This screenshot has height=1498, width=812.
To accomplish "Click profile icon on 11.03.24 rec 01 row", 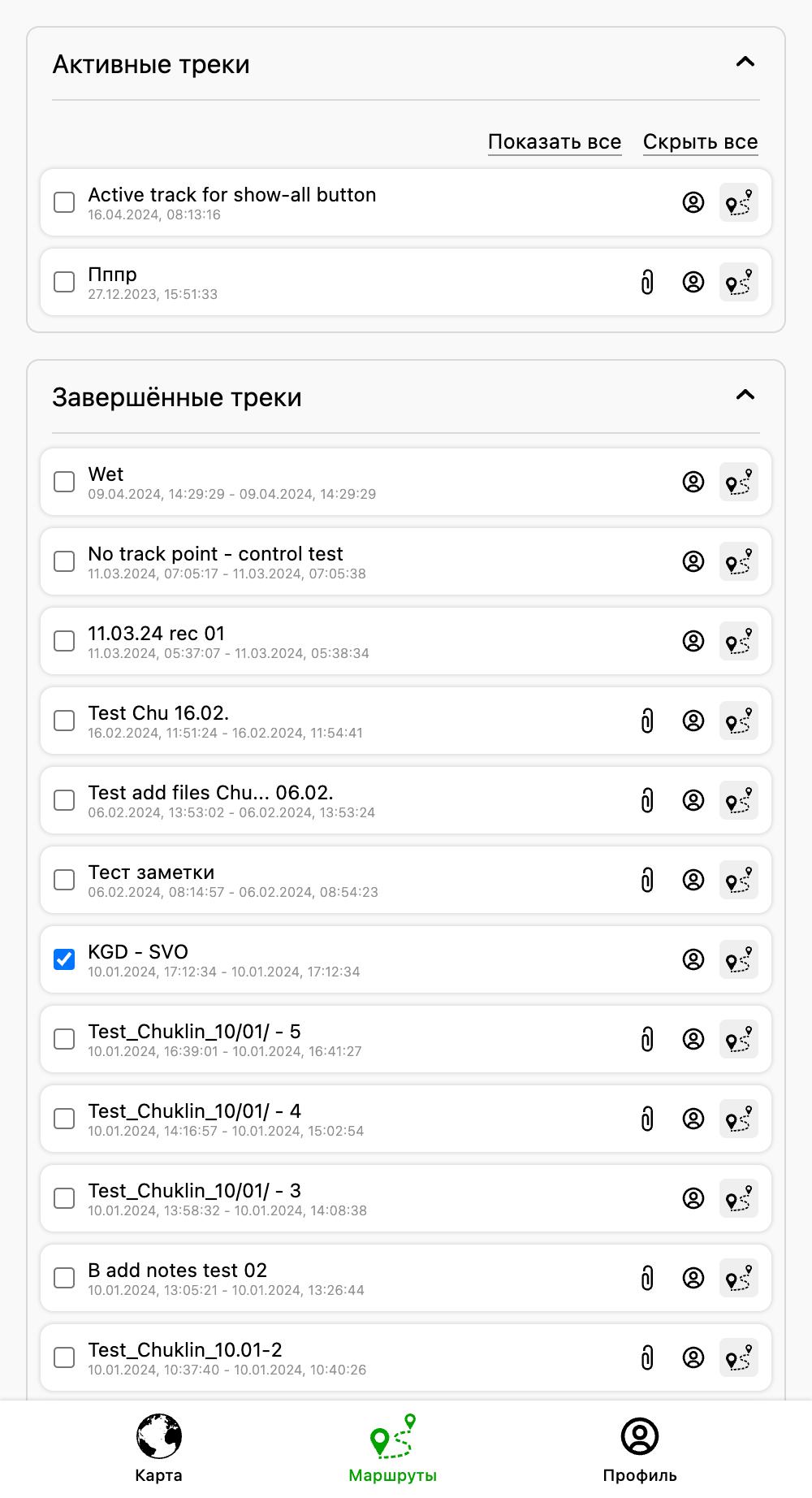I will click(x=693, y=641).
